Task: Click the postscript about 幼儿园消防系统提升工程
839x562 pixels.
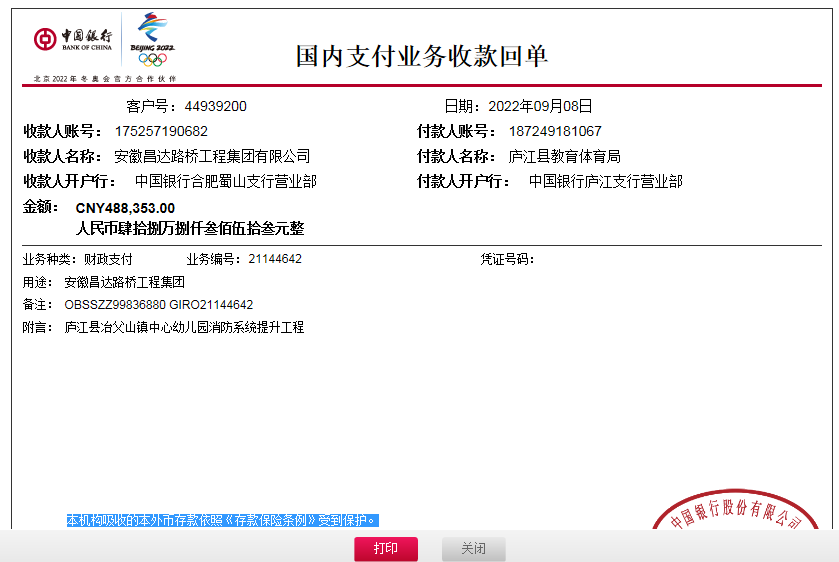Action: [x=184, y=327]
